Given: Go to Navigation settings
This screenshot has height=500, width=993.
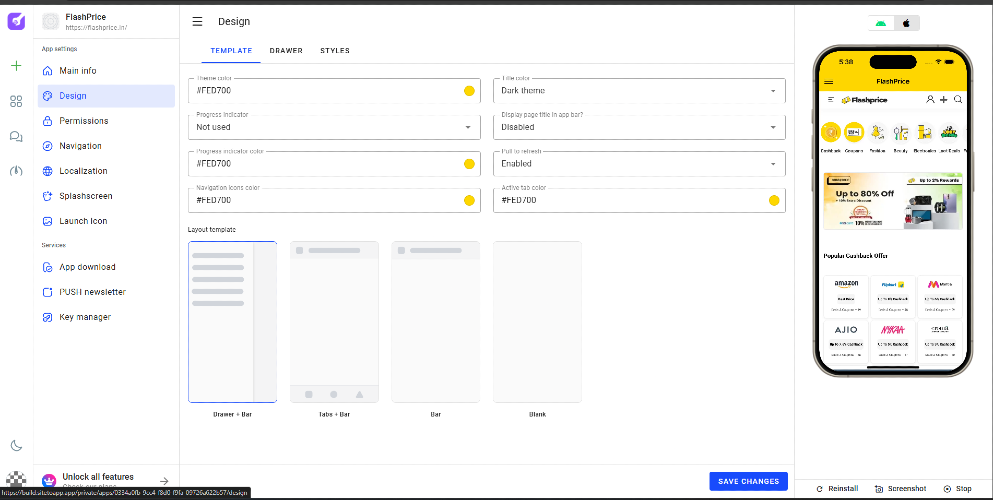Looking at the screenshot, I should (106, 146).
